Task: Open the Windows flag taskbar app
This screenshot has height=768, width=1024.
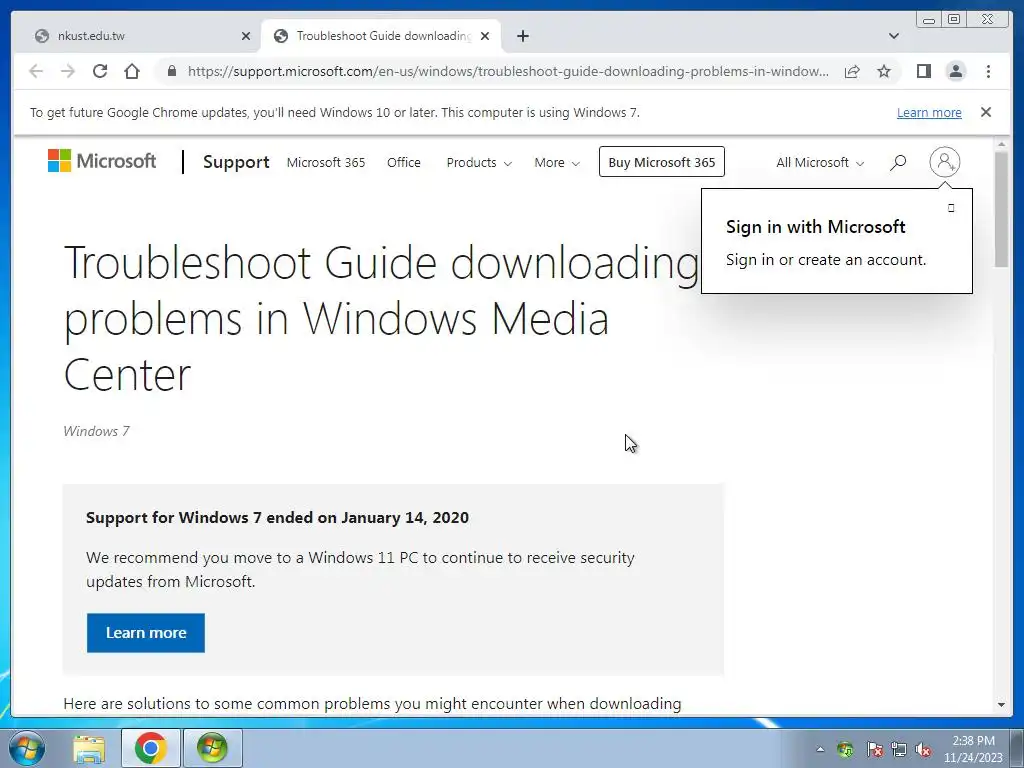Action: click(x=212, y=748)
